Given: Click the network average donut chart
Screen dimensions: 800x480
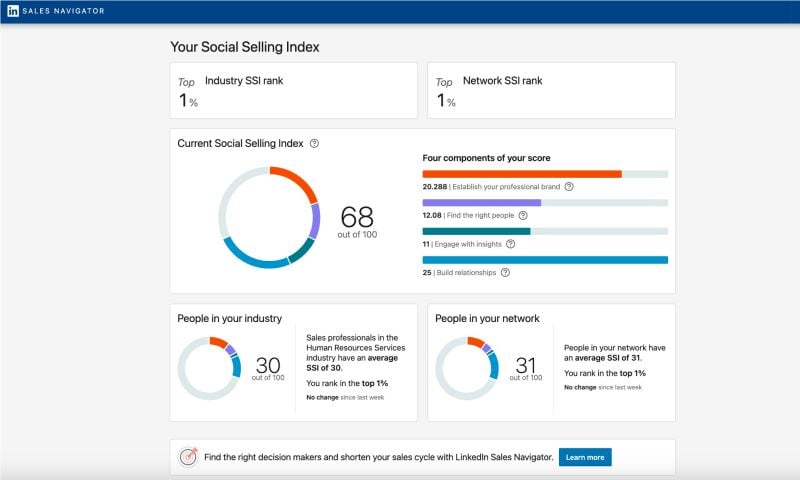Looking at the screenshot, I should click(x=467, y=368).
